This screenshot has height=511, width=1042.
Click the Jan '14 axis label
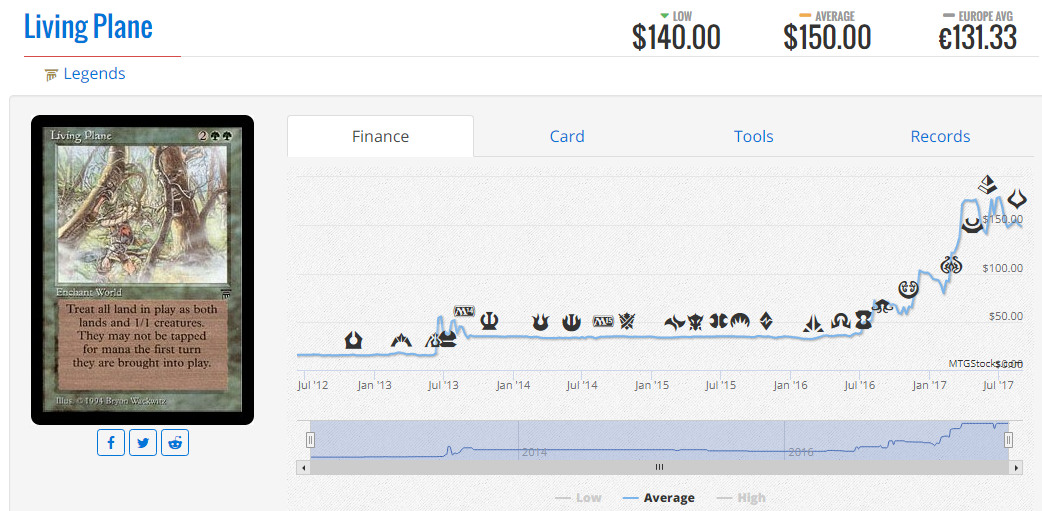coord(513,385)
